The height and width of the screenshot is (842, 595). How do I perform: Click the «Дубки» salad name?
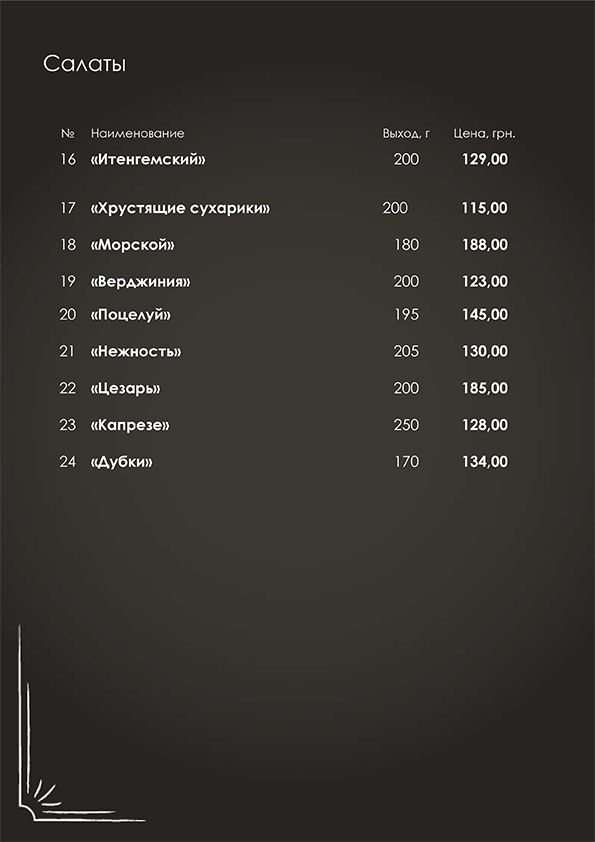[x=121, y=462]
